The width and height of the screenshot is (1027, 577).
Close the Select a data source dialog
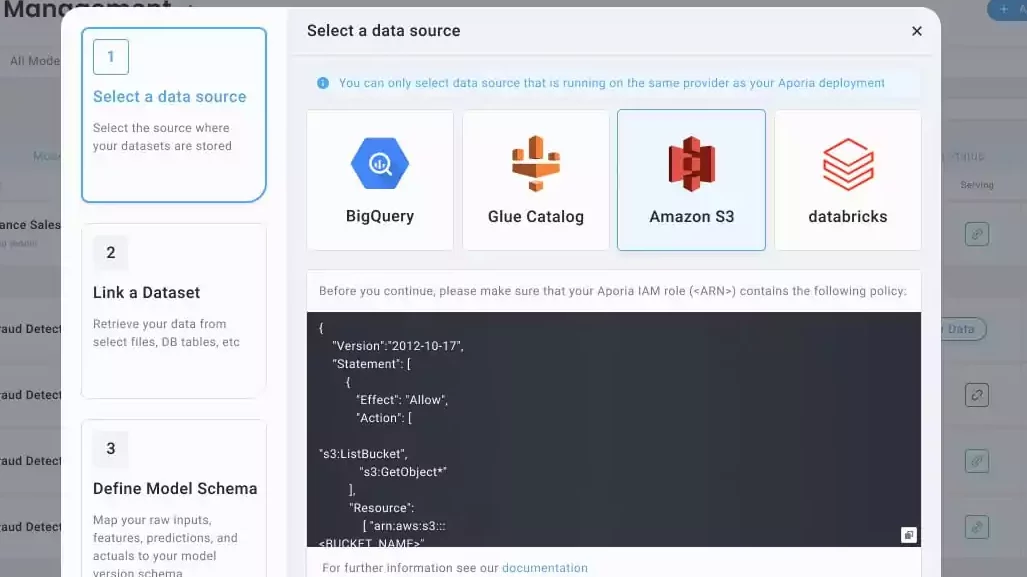pos(916,31)
